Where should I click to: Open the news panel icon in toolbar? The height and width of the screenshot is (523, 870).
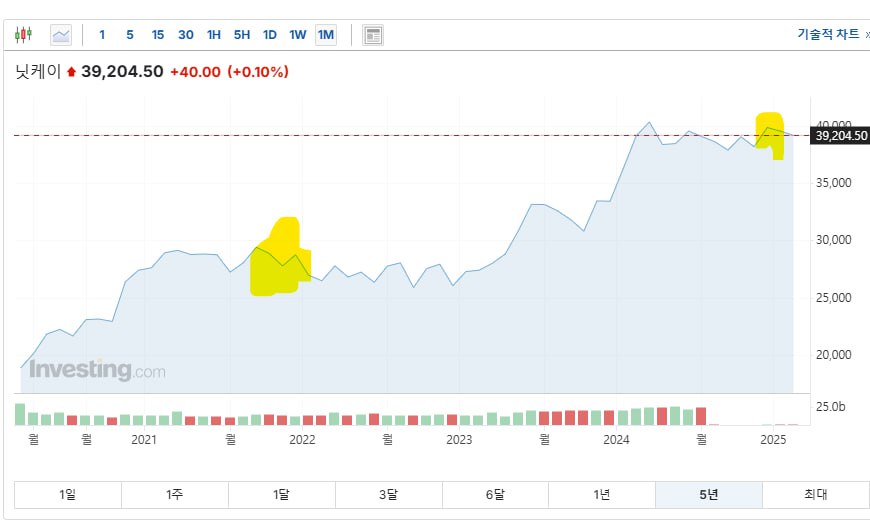(x=373, y=35)
